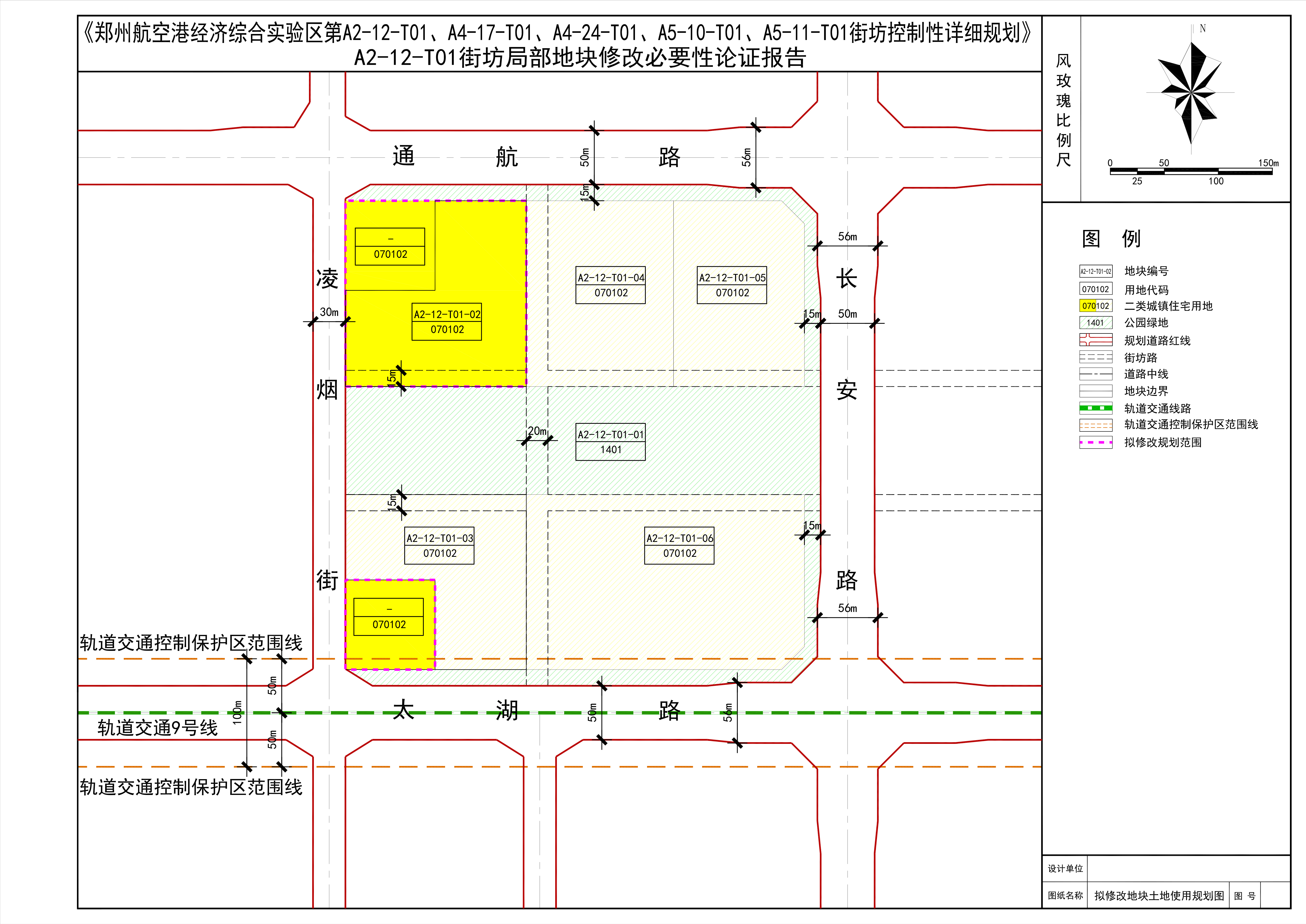Click the drawing name 拟修改地块土地使用规划图
This screenshot has height=924, width=1306.
(x=1159, y=896)
